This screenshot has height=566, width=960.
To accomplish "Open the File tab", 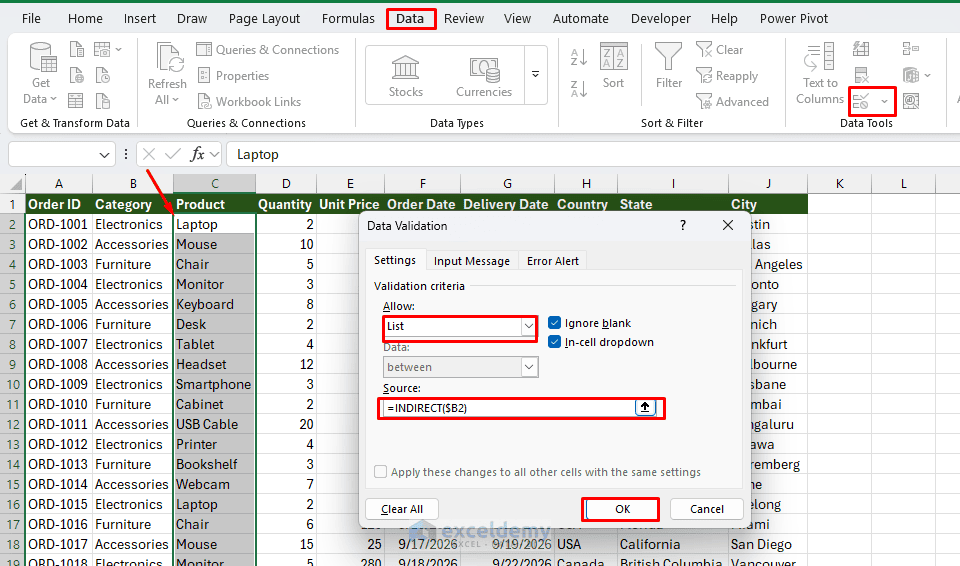I will (31, 18).
